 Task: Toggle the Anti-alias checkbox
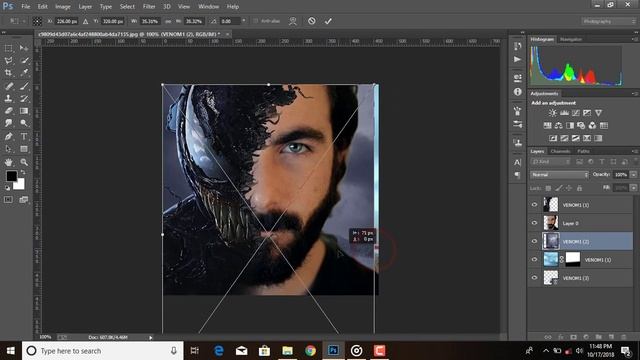(256, 21)
